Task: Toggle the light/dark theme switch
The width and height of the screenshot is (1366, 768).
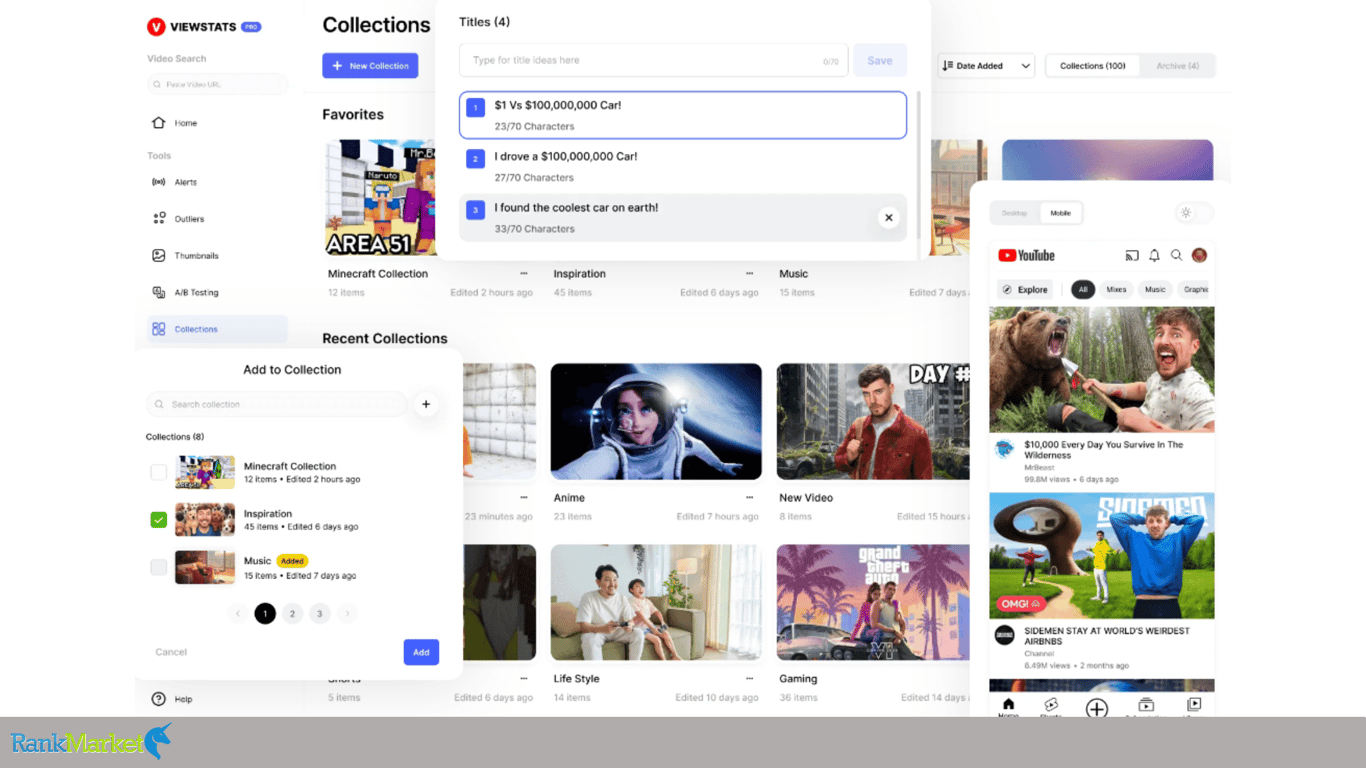Action: coord(1193,213)
